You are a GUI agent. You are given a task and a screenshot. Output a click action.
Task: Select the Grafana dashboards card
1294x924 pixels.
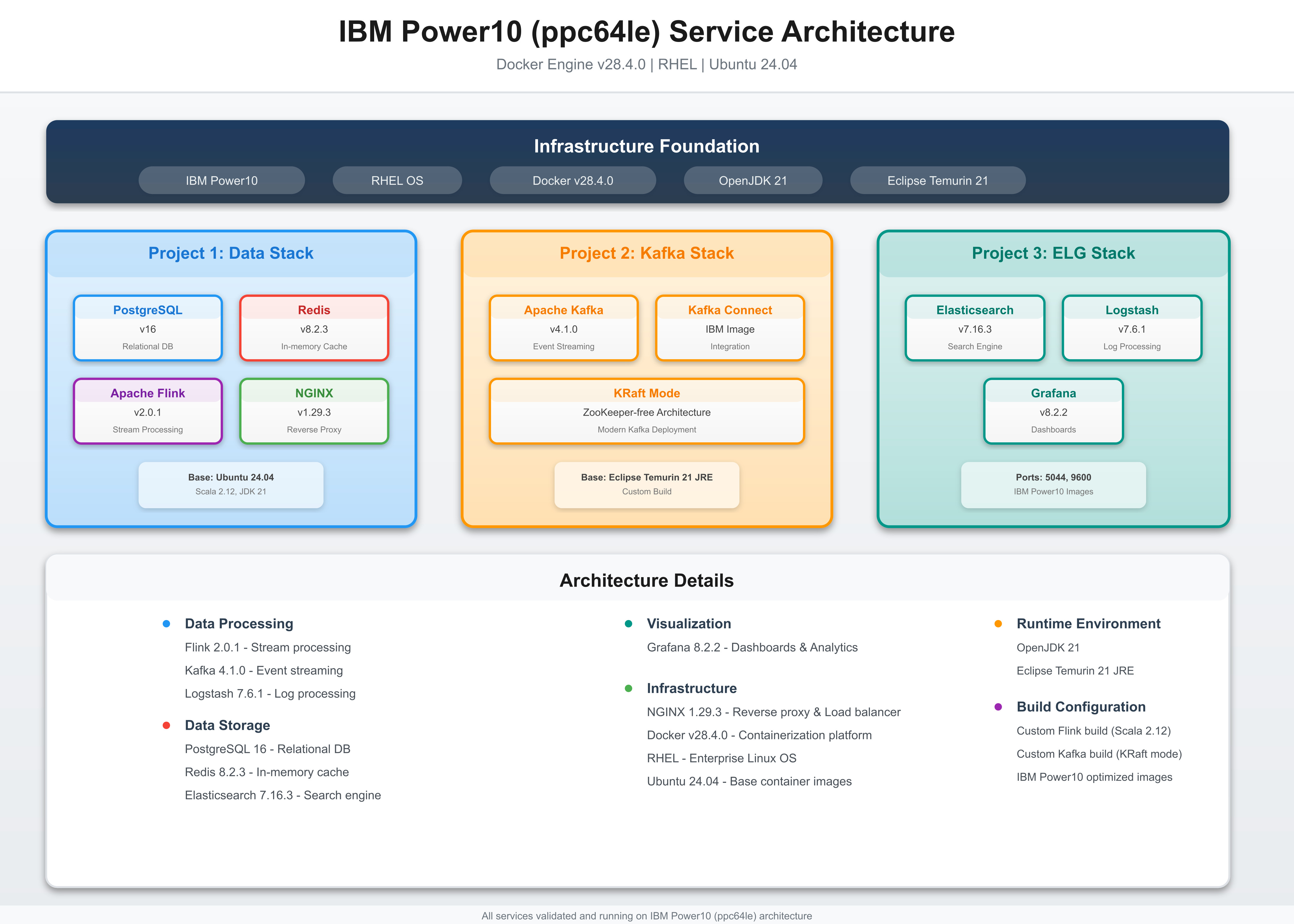(x=1053, y=411)
